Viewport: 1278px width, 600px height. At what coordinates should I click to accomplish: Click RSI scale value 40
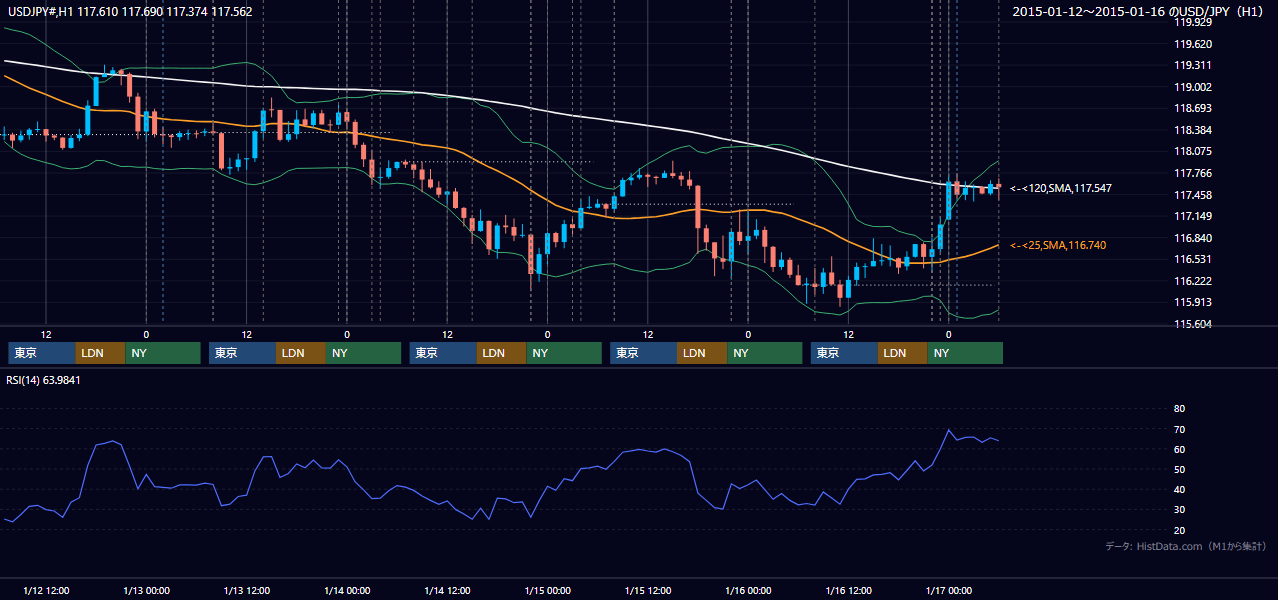1179,489
